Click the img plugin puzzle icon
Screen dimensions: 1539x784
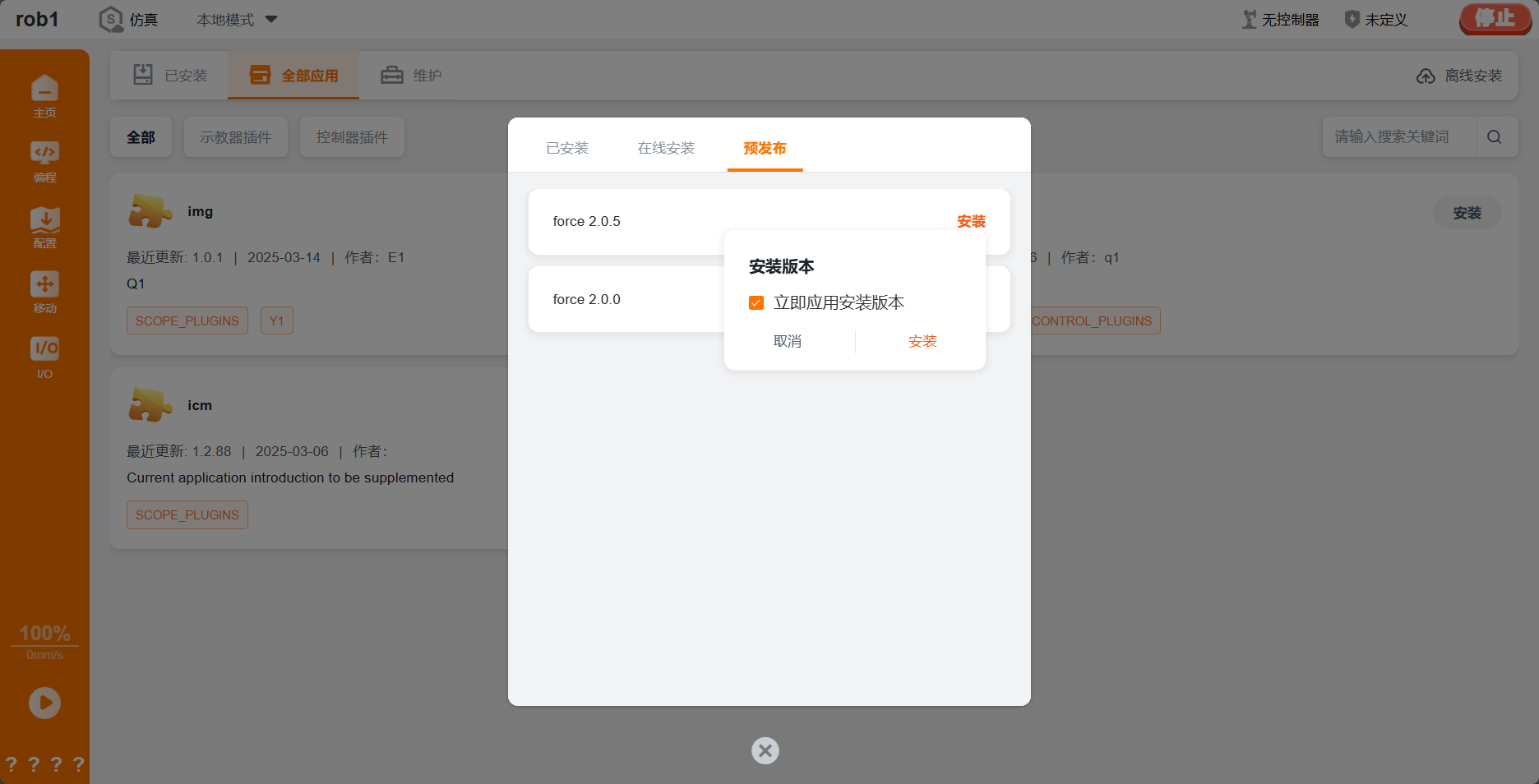coord(150,211)
